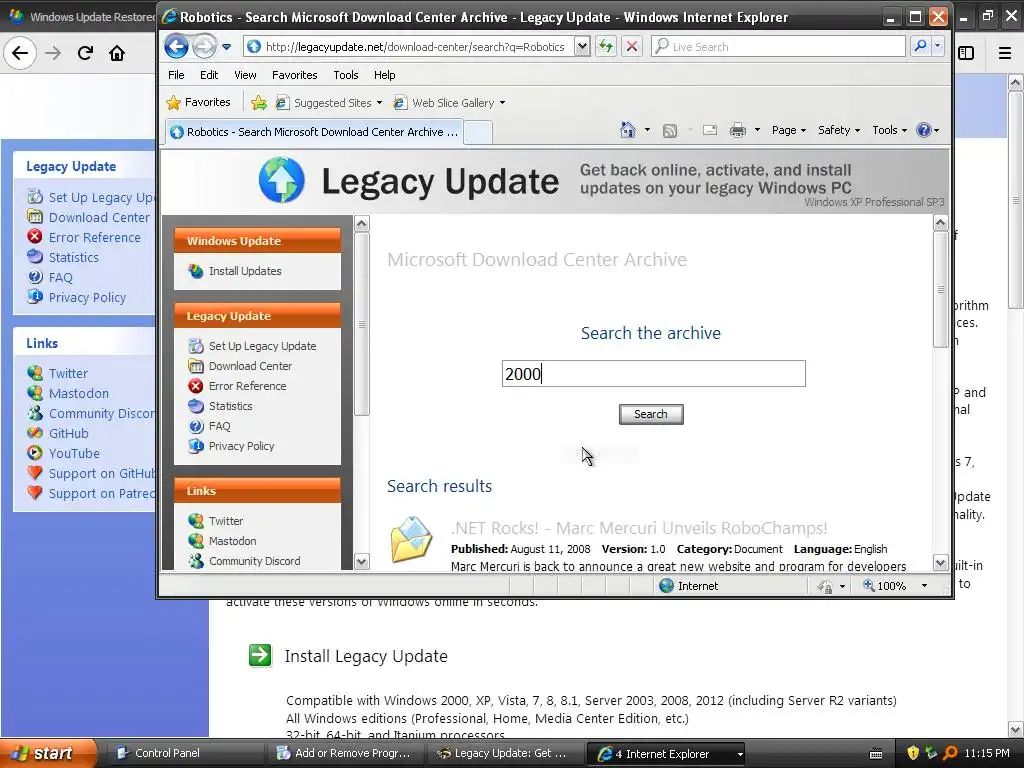Click the IE Refresh button icon
The image size is (1024, 768).
[605, 46]
